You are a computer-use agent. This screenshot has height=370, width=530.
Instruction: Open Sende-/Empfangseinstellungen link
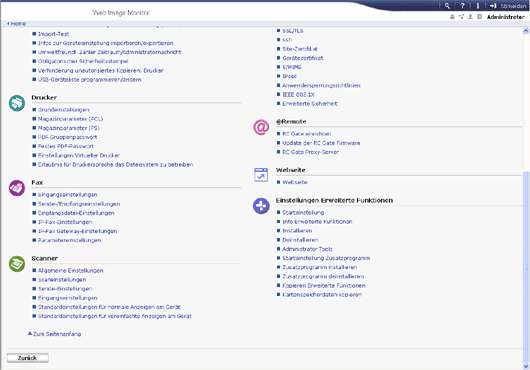(79, 204)
